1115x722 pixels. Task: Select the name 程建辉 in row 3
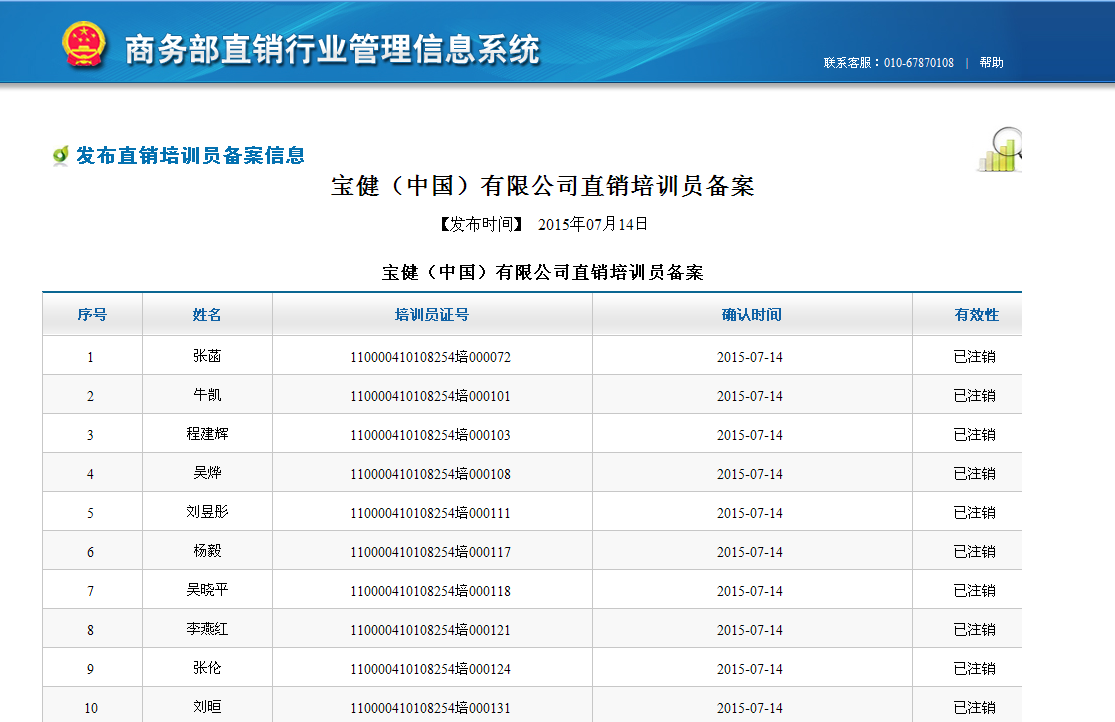[x=207, y=434]
